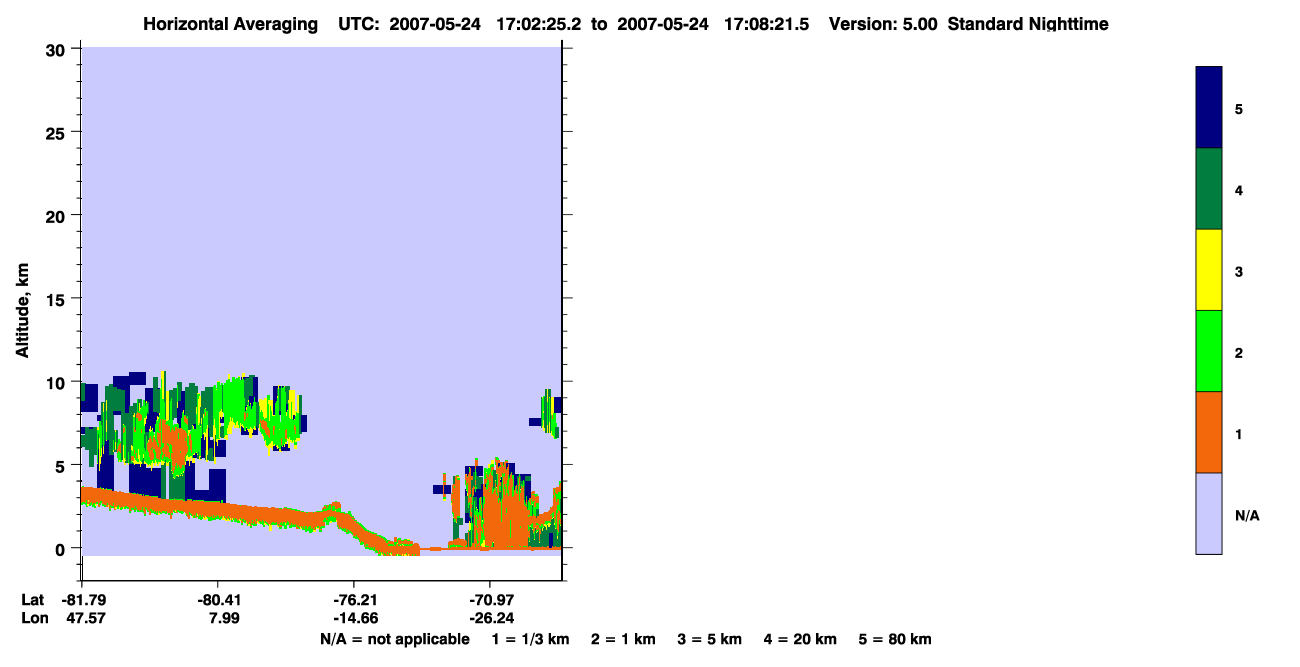Viewport: 1300px width, 667px height.
Task: Click legend text '1 = 1/3 km'
Action: pyautogui.click(x=530, y=639)
